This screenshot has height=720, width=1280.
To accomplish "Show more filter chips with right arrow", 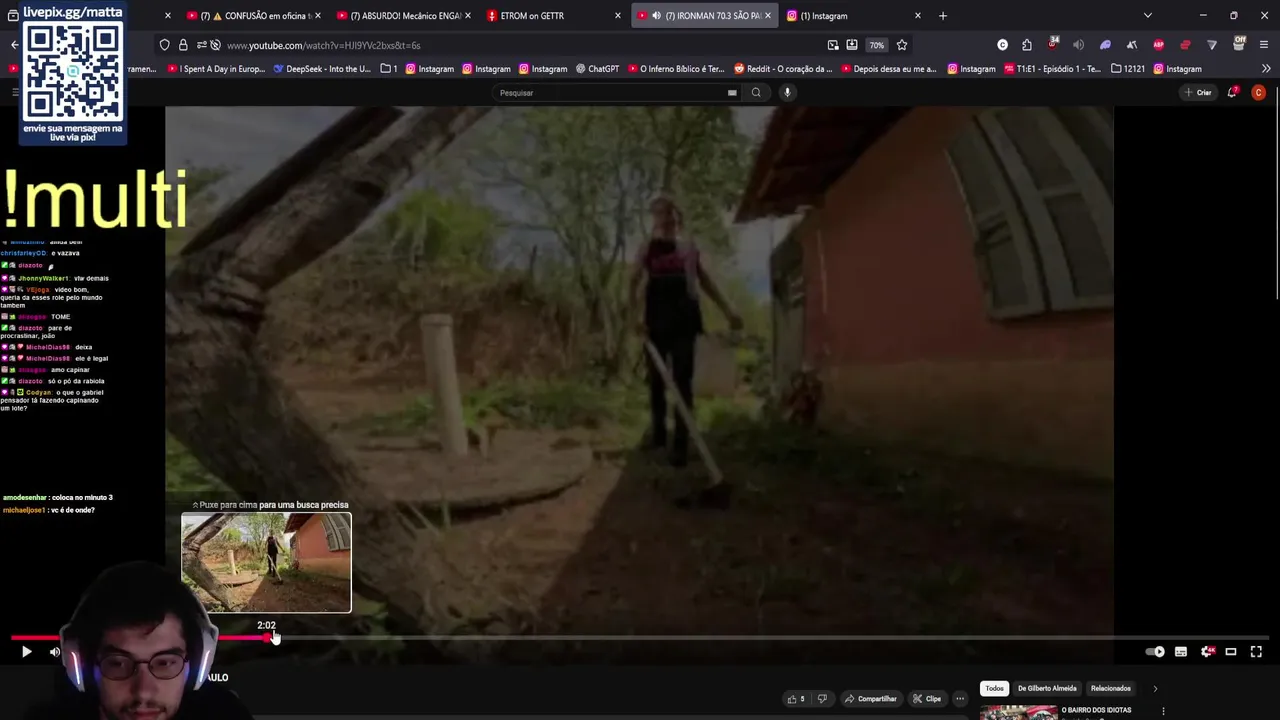I will pyautogui.click(x=1155, y=688).
